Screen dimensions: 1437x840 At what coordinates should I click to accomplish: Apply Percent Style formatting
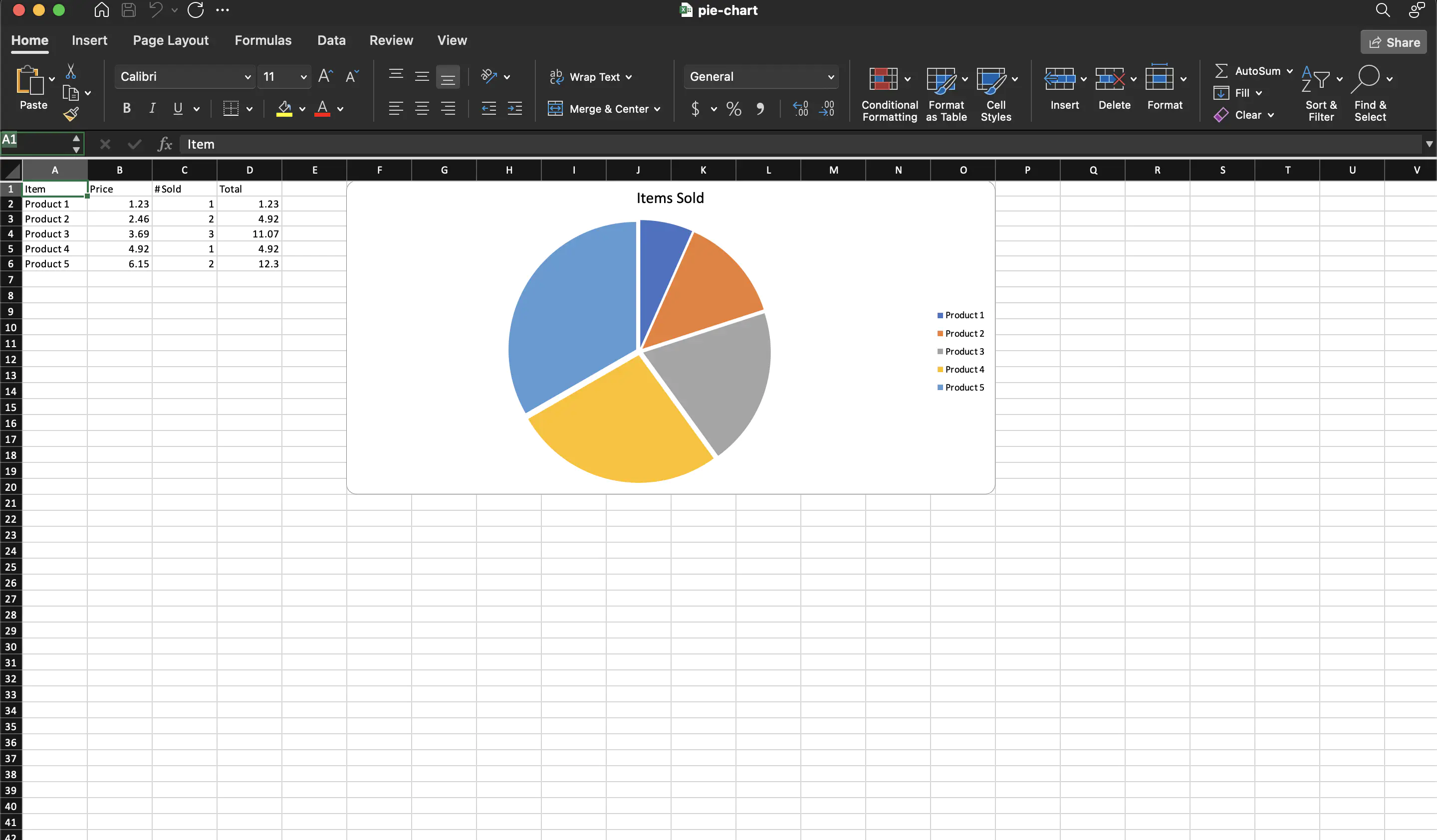click(x=733, y=109)
